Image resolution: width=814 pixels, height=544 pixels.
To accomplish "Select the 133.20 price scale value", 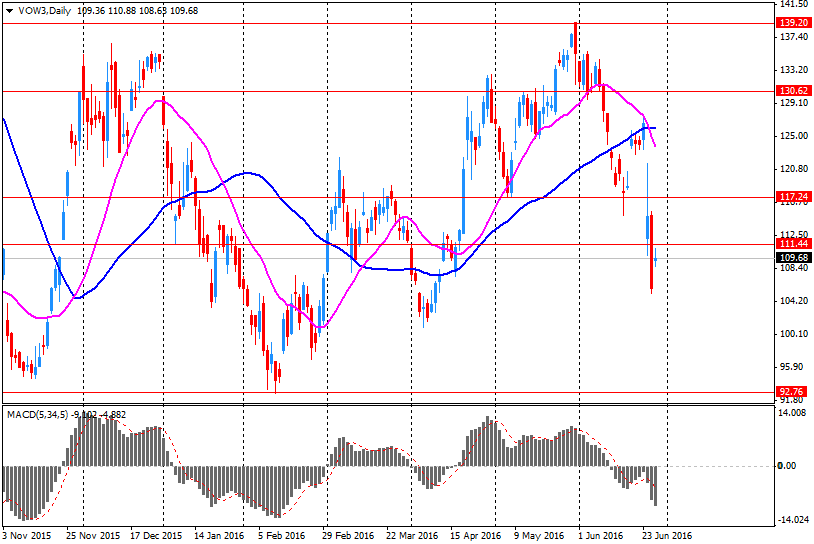I will click(794, 69).
